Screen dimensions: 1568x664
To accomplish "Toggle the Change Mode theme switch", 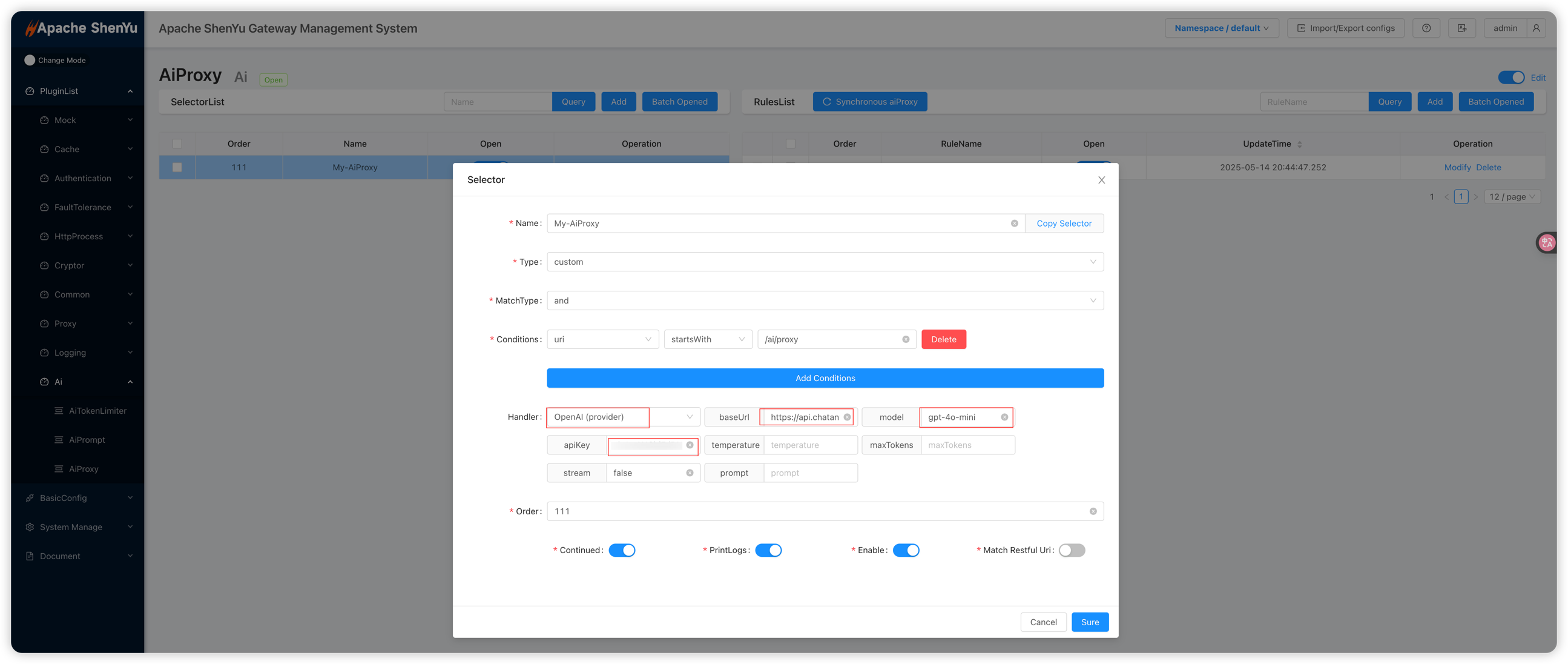I will point(30,61).
